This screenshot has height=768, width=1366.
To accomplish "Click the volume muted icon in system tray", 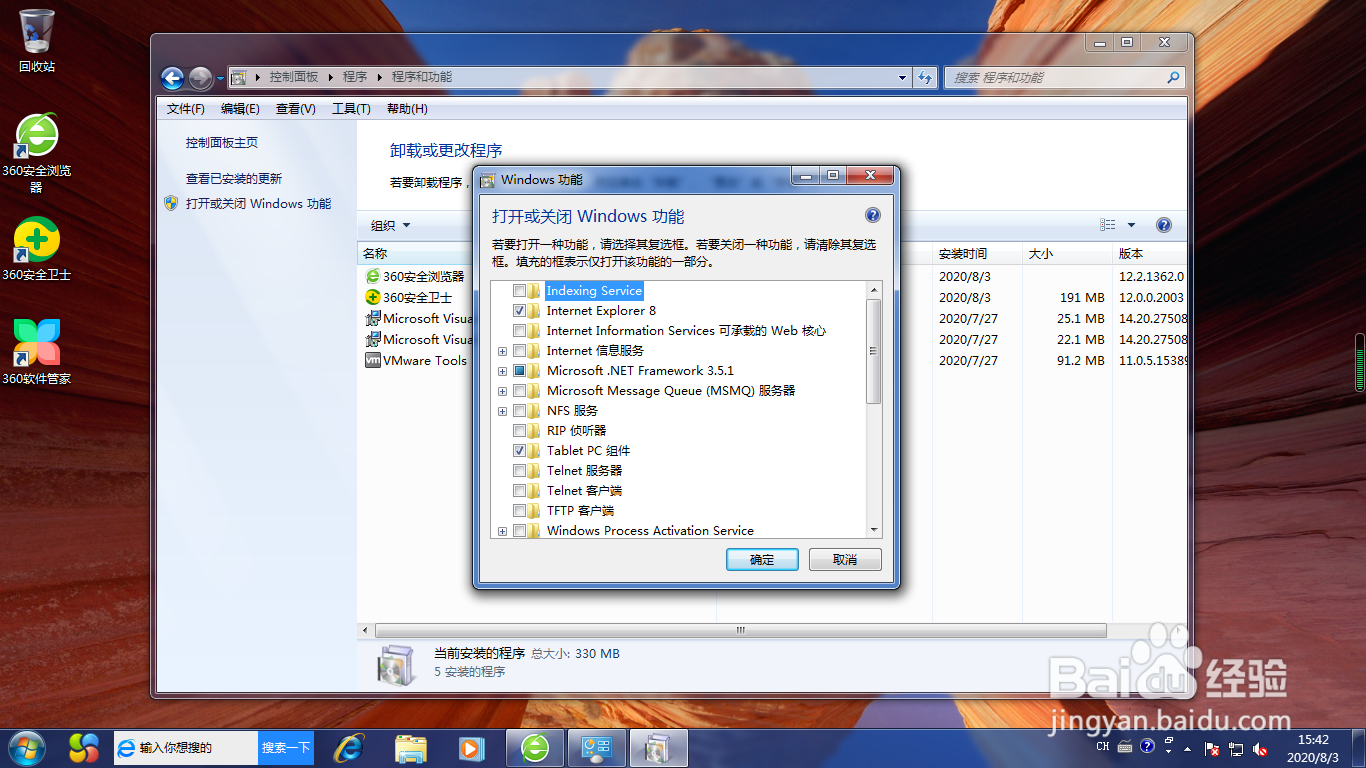I will 1260,748.
